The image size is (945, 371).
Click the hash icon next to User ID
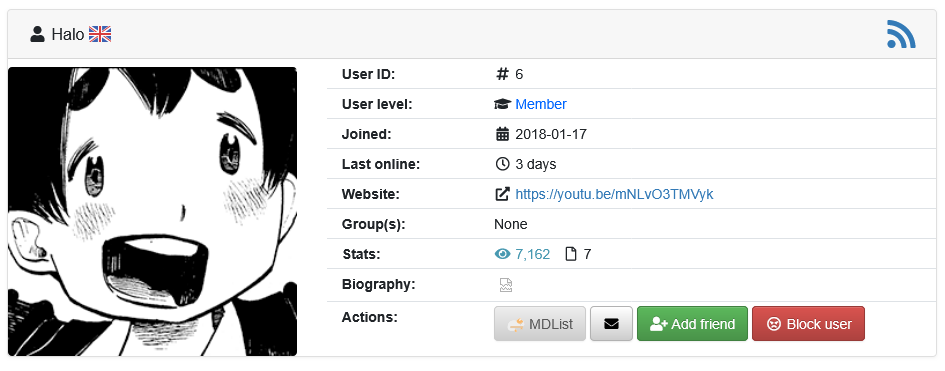point(502,74)
